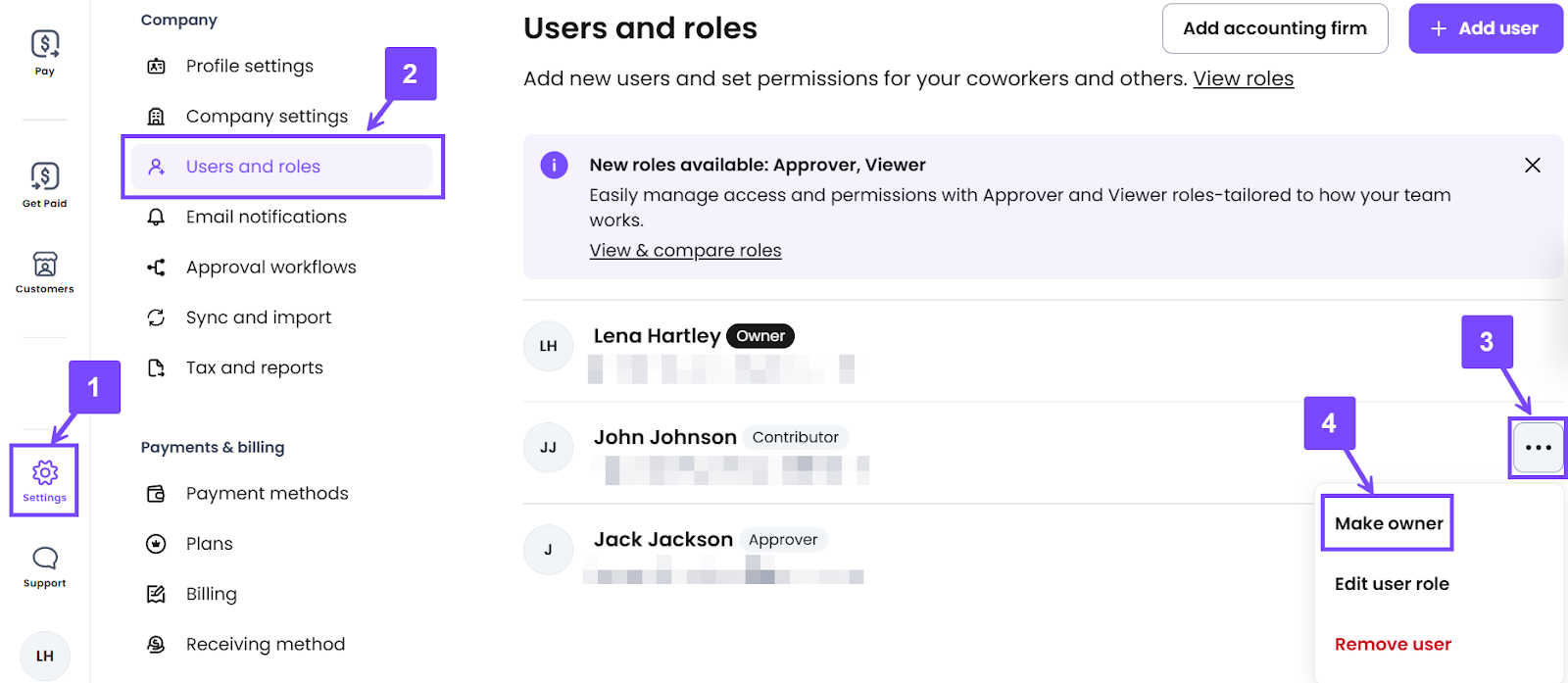Screen dimensions: 1568x683
Task: Open Profile settings
Action: [x=249, y=66]
